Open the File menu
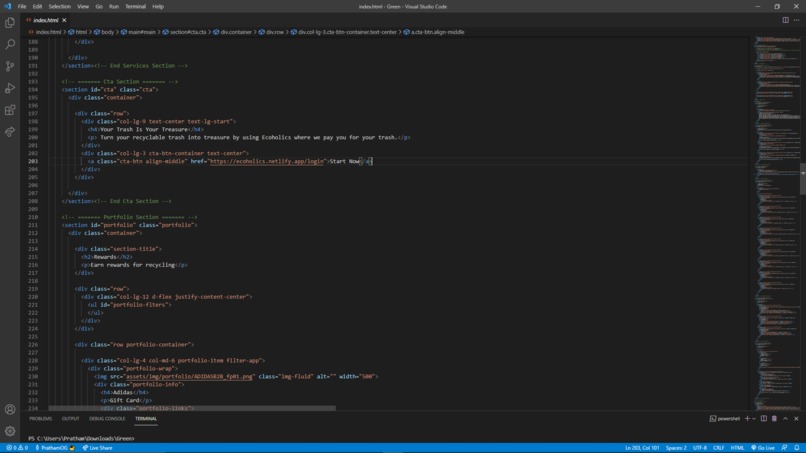 click(x=22, y=7)
